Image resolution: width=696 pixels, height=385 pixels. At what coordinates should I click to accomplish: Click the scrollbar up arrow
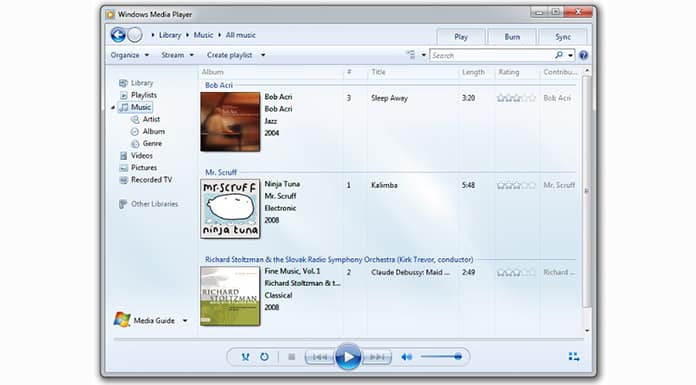(x=587, y=71)
